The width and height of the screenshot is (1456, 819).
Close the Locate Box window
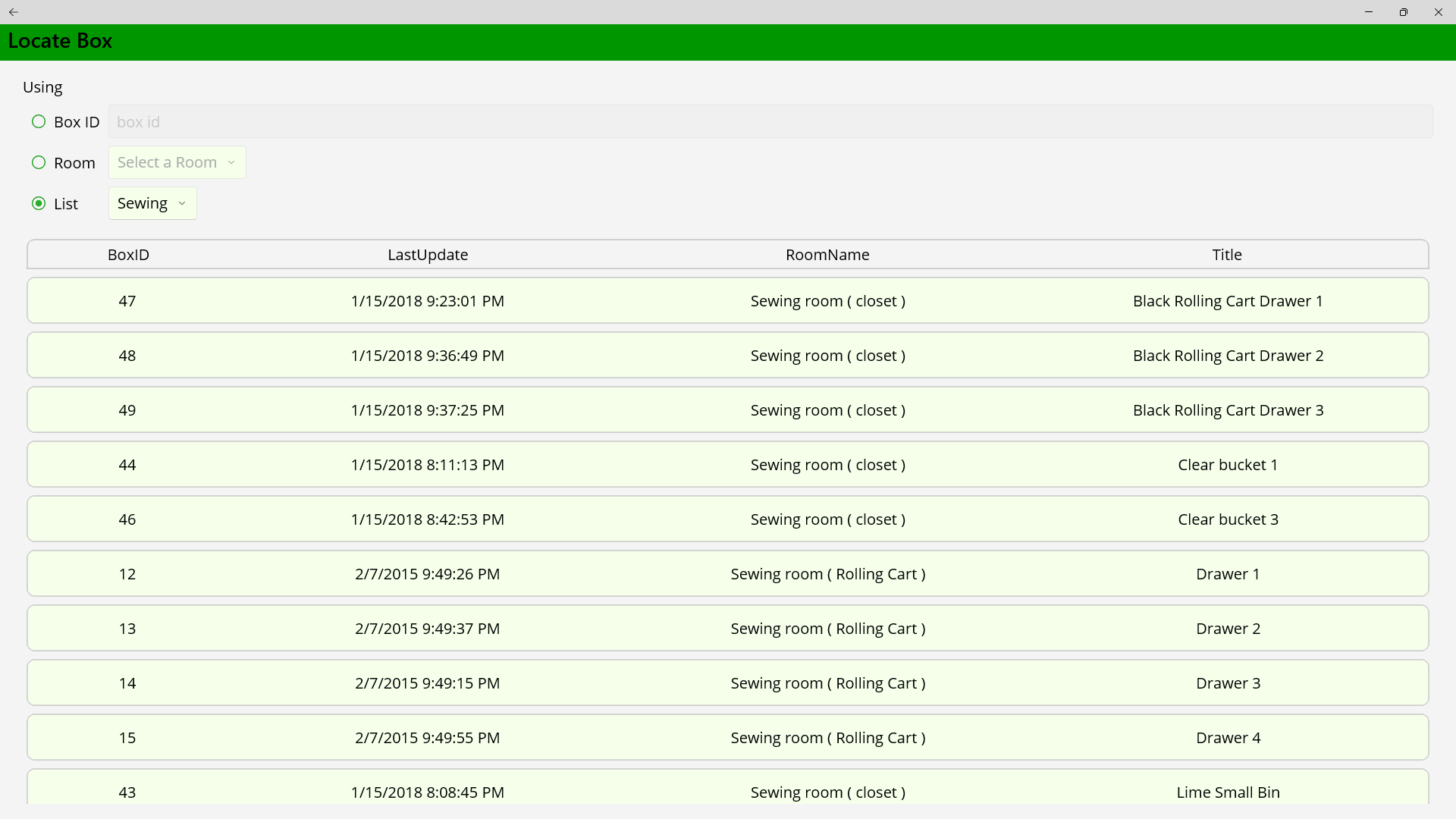pos(1439,12)
